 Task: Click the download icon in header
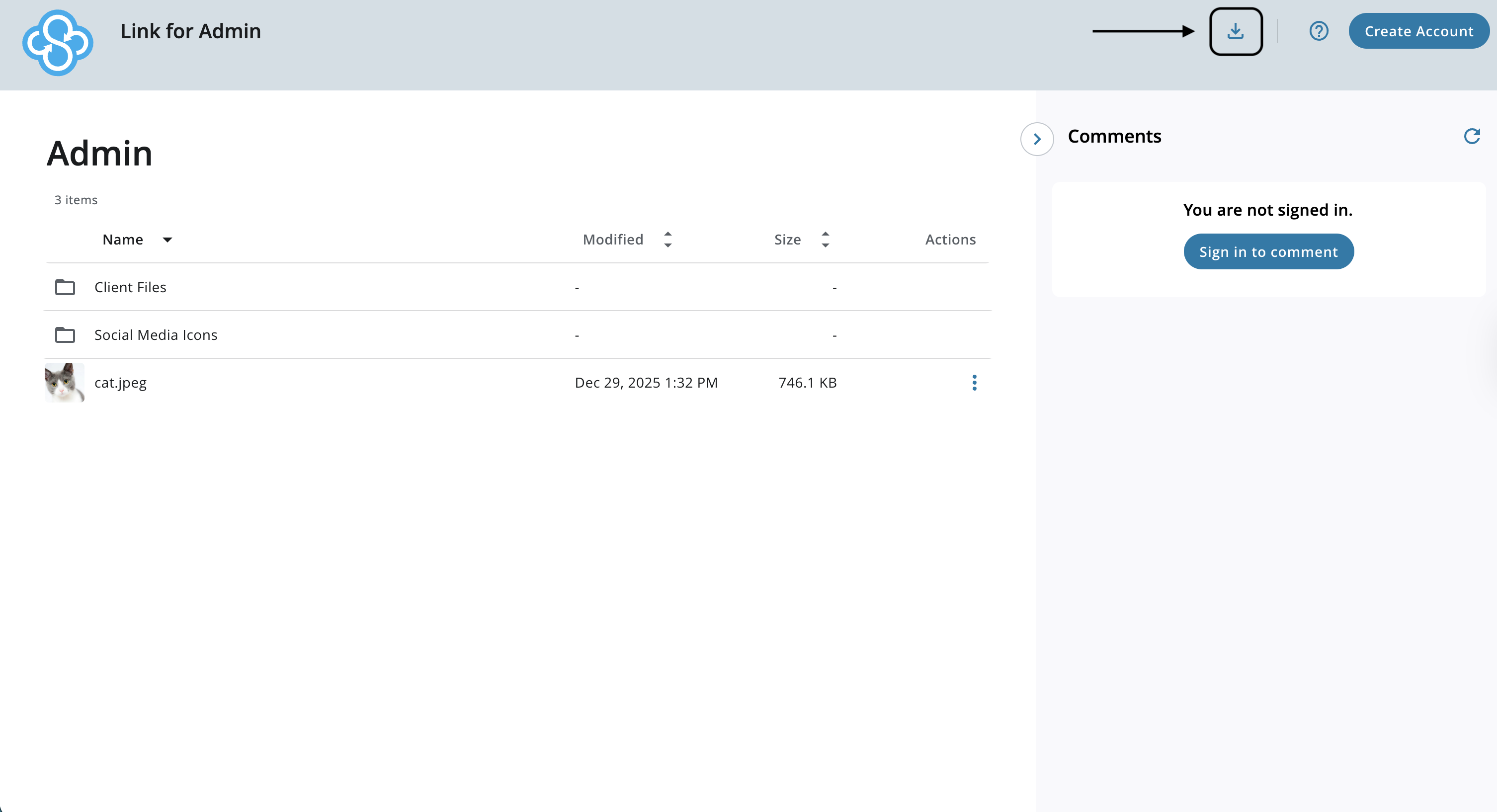click(1235, 31)
